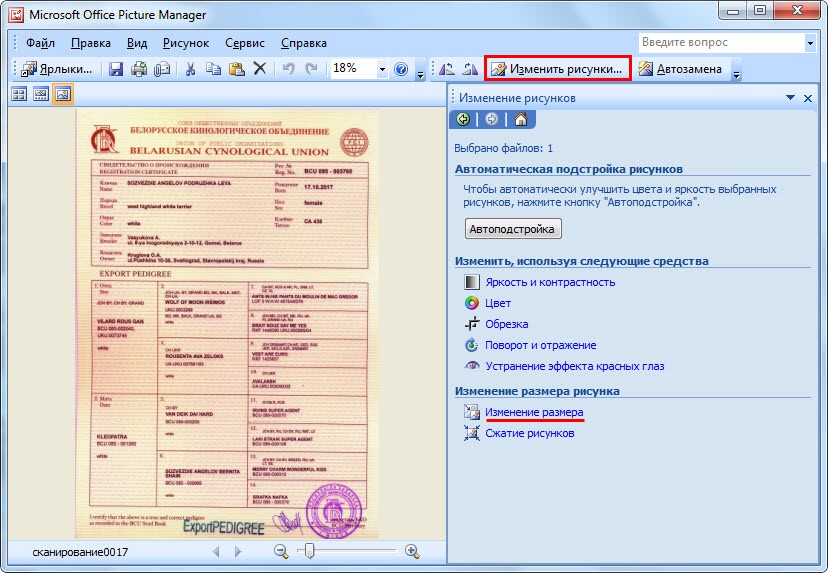Click the rotate and flip icon

pos(472,345)
